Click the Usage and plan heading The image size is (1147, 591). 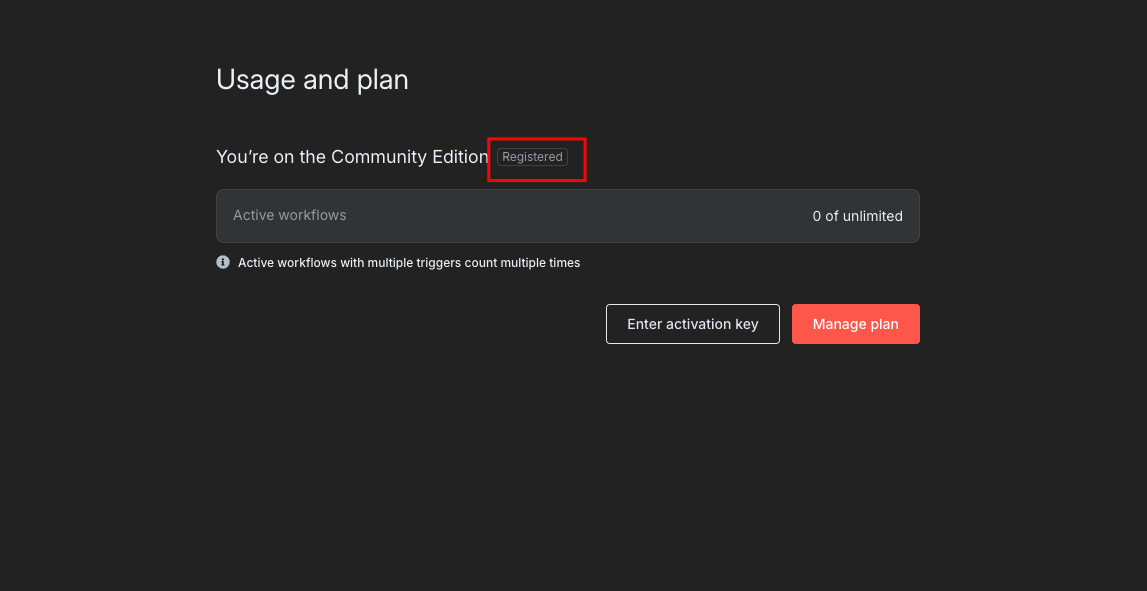coord(312,80)
